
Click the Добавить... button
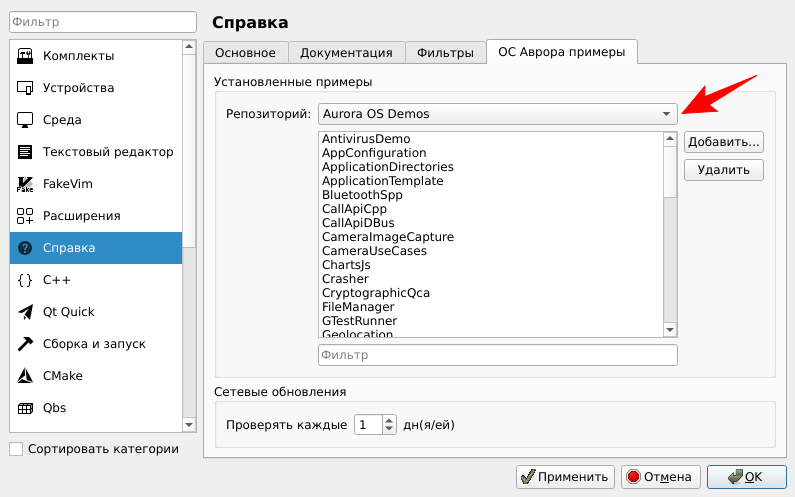click(724, 142)
